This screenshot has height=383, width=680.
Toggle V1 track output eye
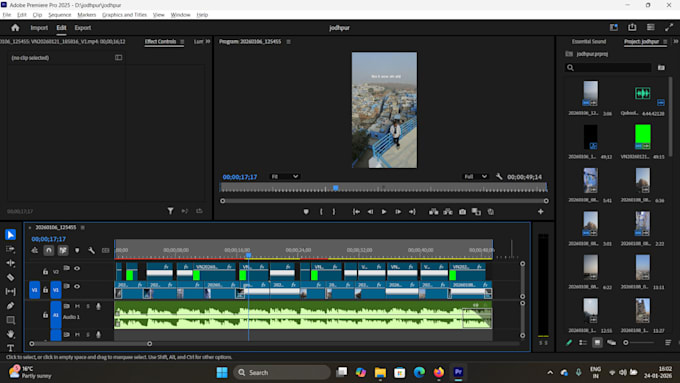coord(77,286)
